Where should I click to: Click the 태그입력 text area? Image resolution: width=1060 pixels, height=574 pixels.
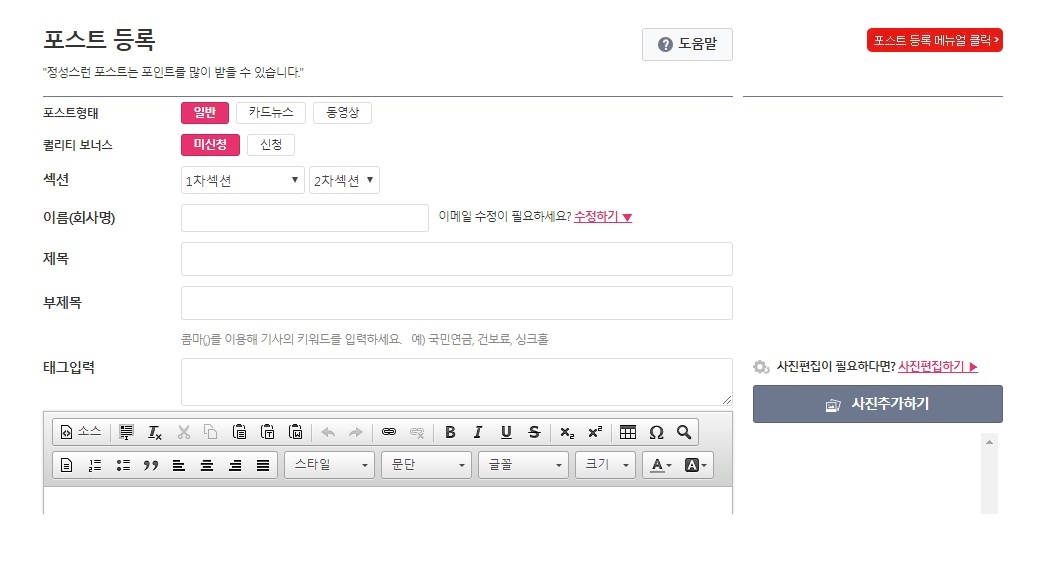(x=457, y=382)
